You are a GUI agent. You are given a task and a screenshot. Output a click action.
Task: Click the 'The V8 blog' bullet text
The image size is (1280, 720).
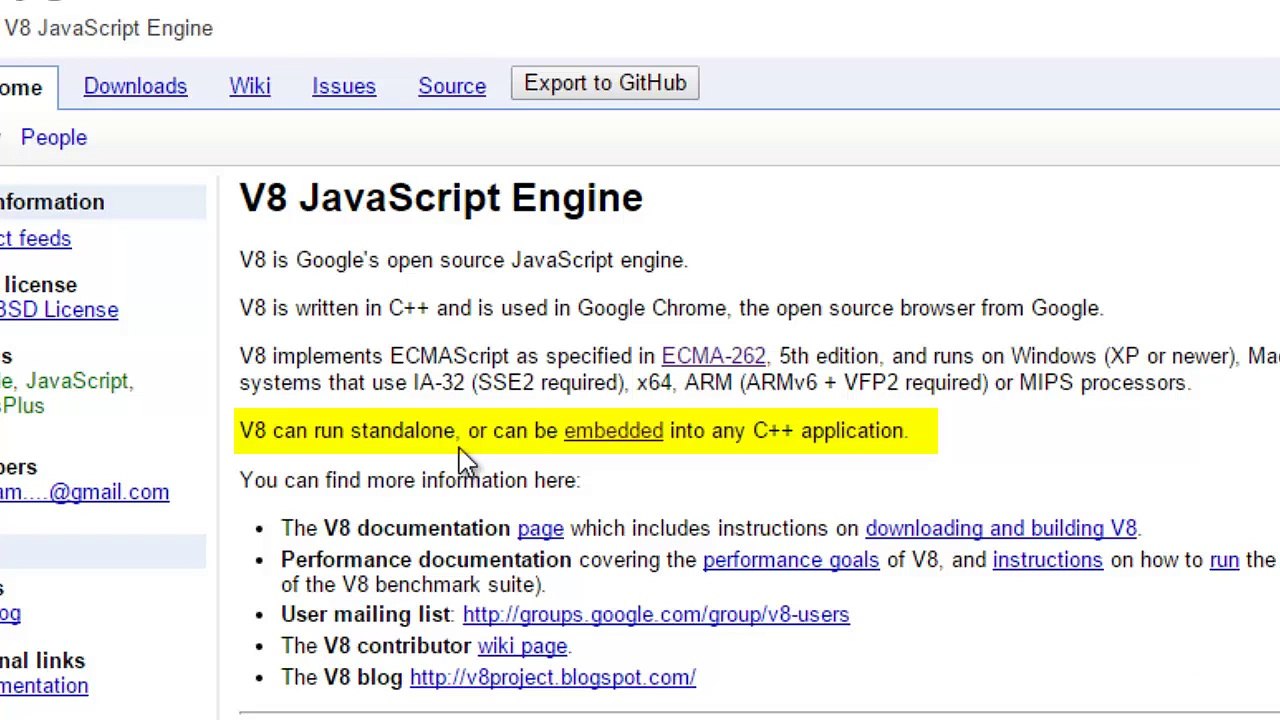[x=341, y=678]
